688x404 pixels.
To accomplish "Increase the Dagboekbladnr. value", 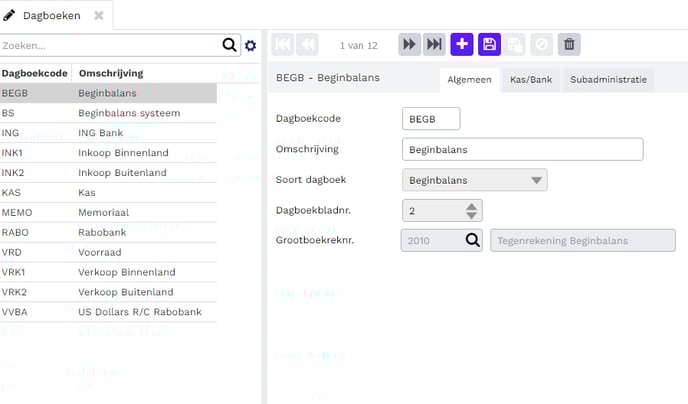I will [473, 205].
